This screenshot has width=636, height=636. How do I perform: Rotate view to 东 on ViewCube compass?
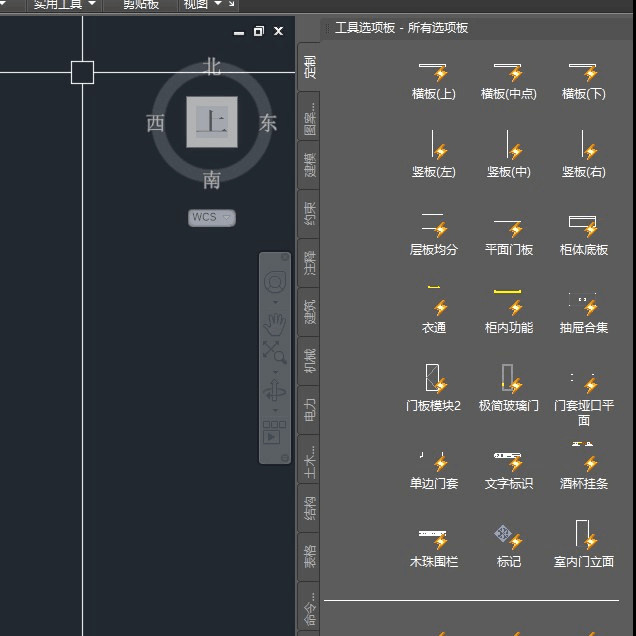[268, 123]
